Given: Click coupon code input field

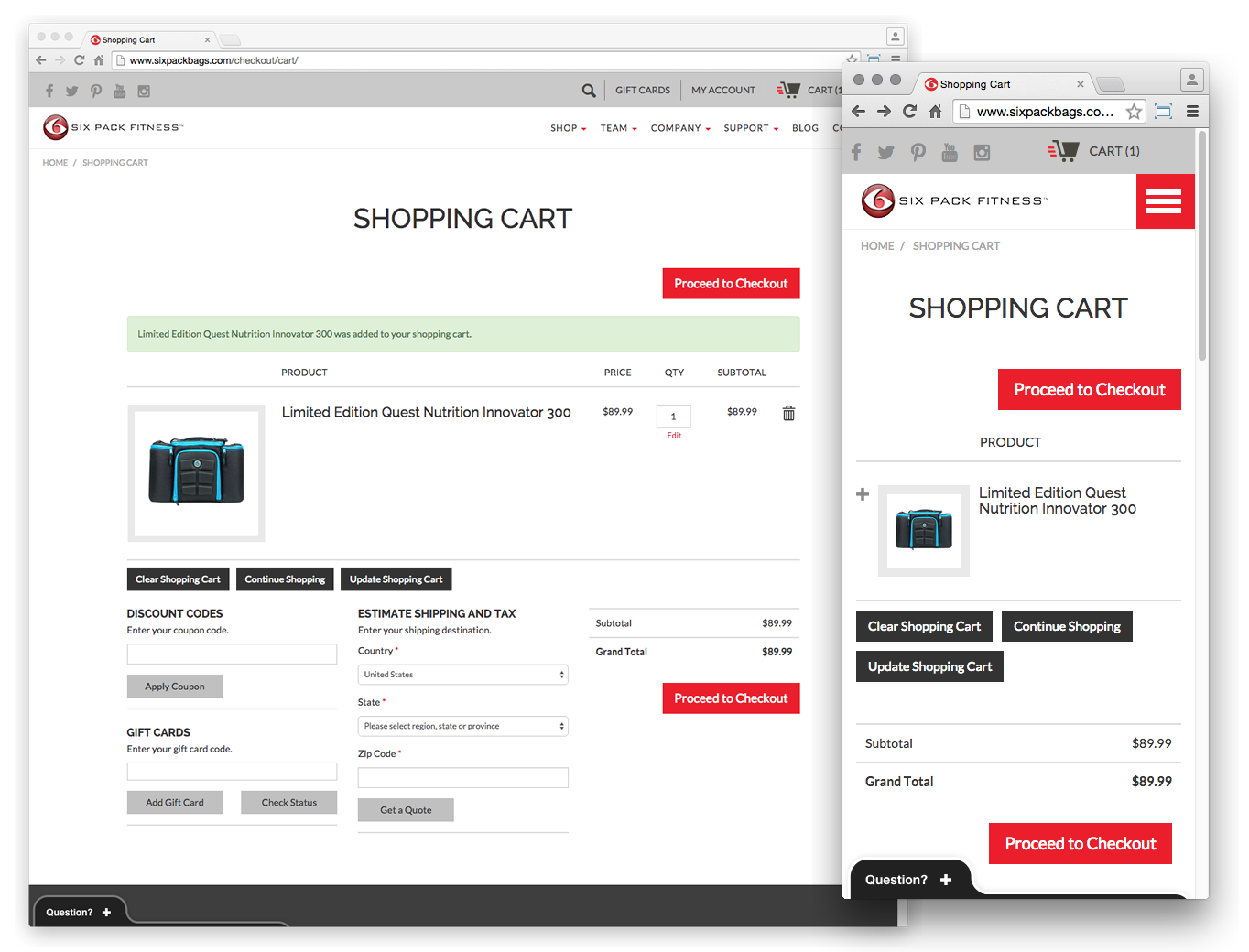Looking at the screenshot, I should coord(232,654).
